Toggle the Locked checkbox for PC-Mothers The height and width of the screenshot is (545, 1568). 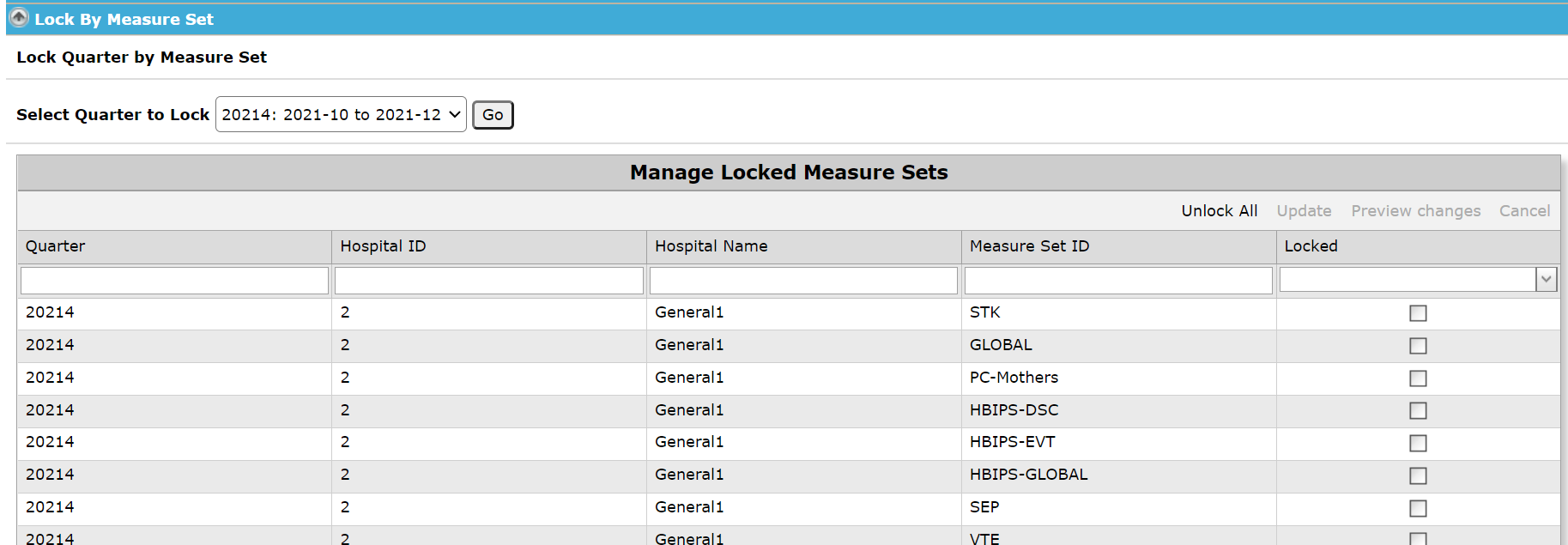pyautogui.click(x=1418, y=378)
